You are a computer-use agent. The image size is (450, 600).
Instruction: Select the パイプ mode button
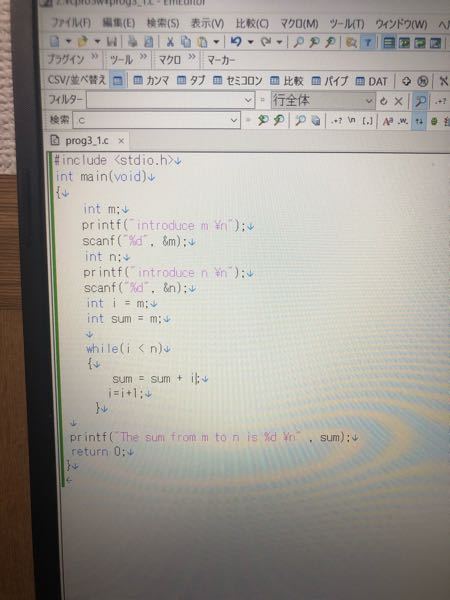330,81
